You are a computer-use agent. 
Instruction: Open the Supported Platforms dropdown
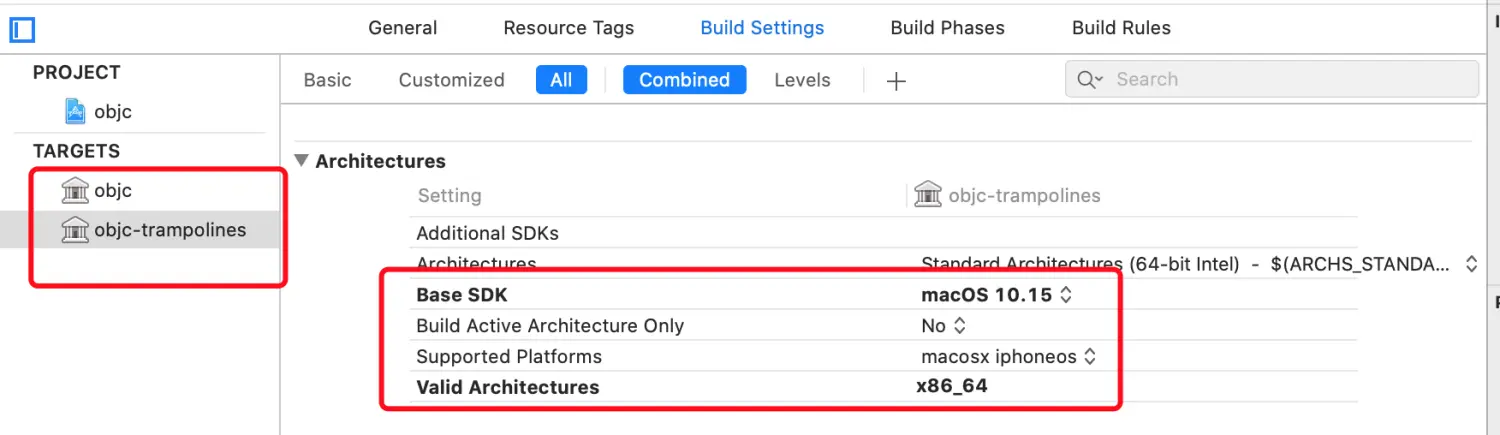click(1009, 357)
